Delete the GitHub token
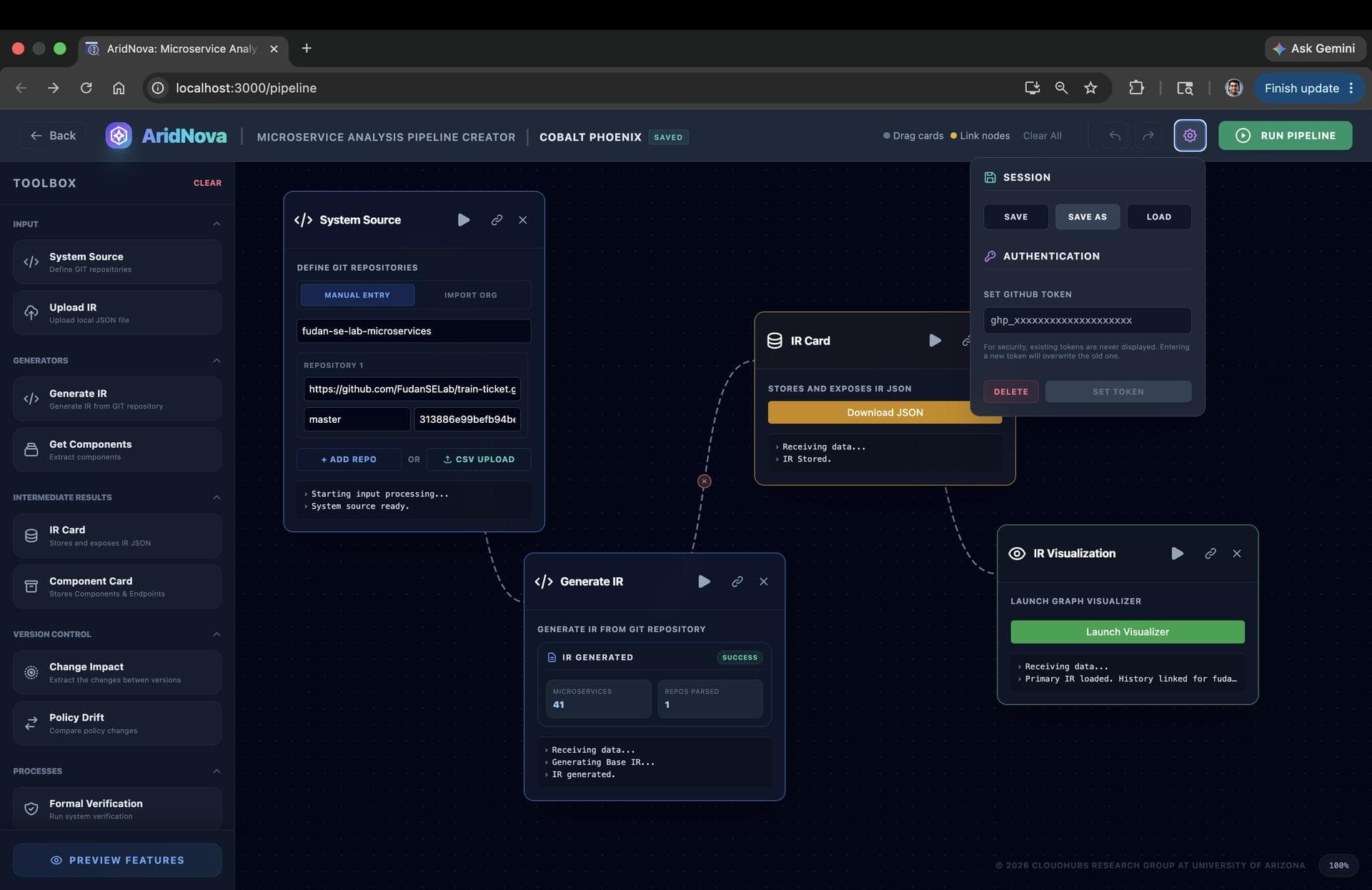This screenshot has width=1372, height=890. (x=1010, y=391)
